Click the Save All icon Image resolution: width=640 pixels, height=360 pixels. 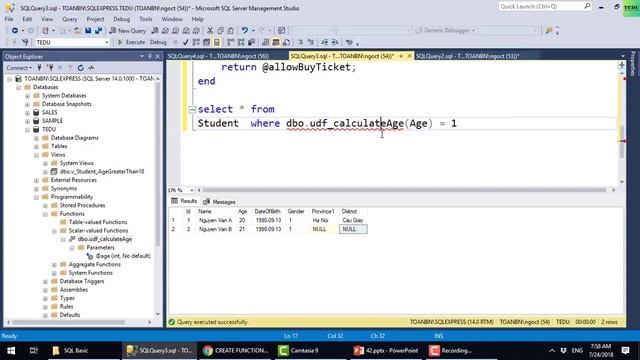98,31
